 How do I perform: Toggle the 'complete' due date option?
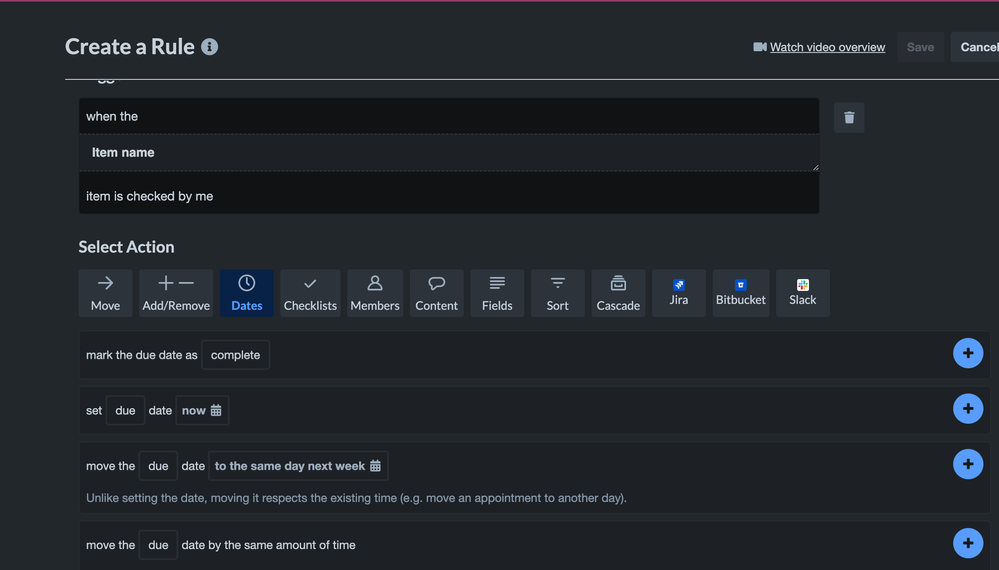point(235,355)
